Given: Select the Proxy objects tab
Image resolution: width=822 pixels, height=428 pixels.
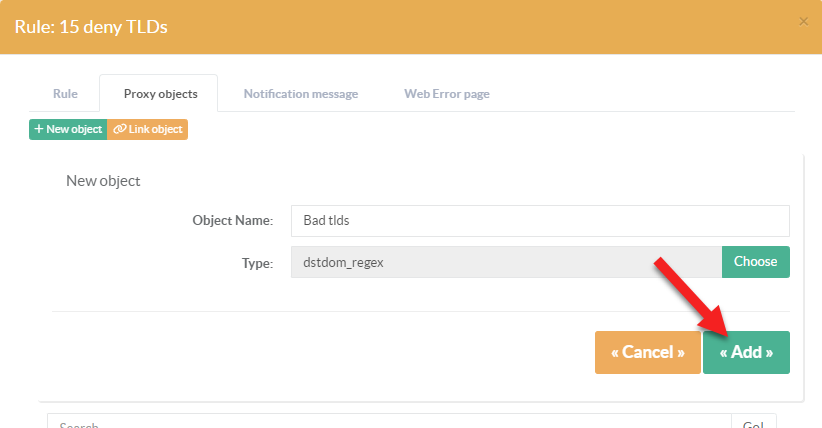Looking at the screenshot, I should point(160,94).
